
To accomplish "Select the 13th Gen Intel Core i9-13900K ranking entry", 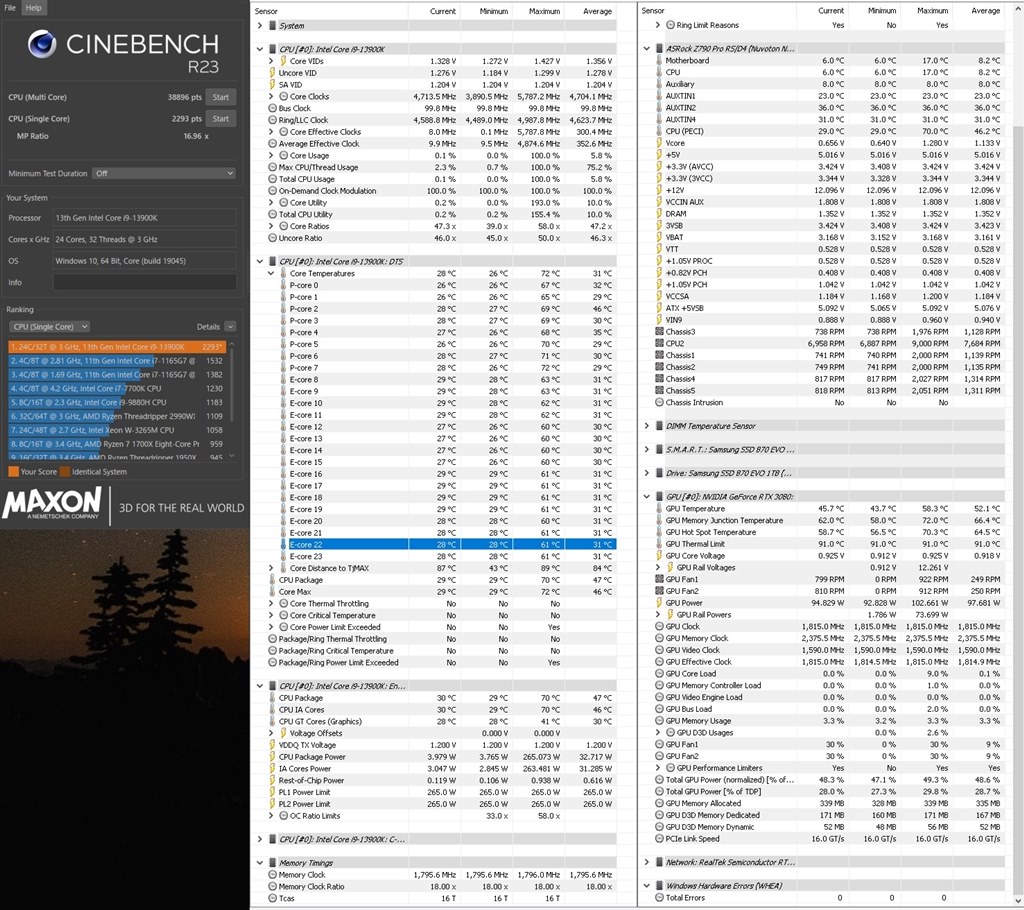I will click(117, 347).
